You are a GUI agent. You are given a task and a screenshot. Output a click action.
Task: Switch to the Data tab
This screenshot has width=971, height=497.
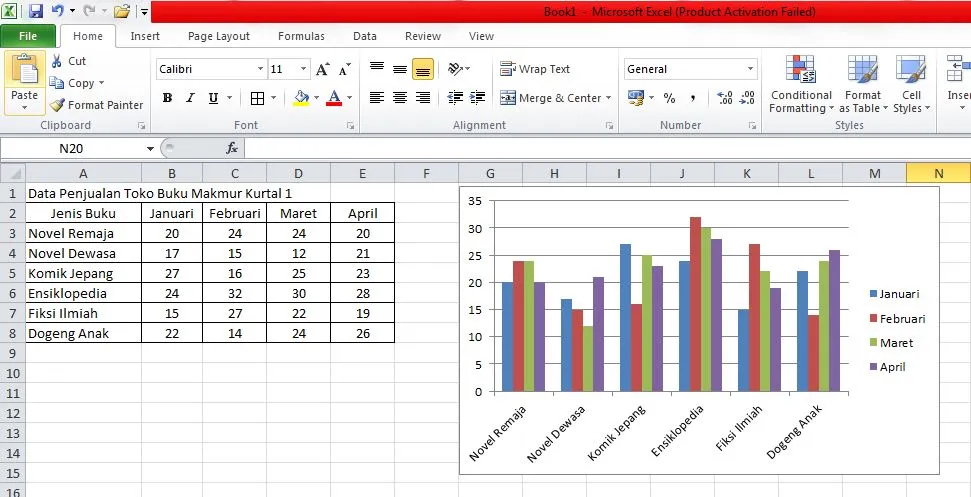point(365,37)
